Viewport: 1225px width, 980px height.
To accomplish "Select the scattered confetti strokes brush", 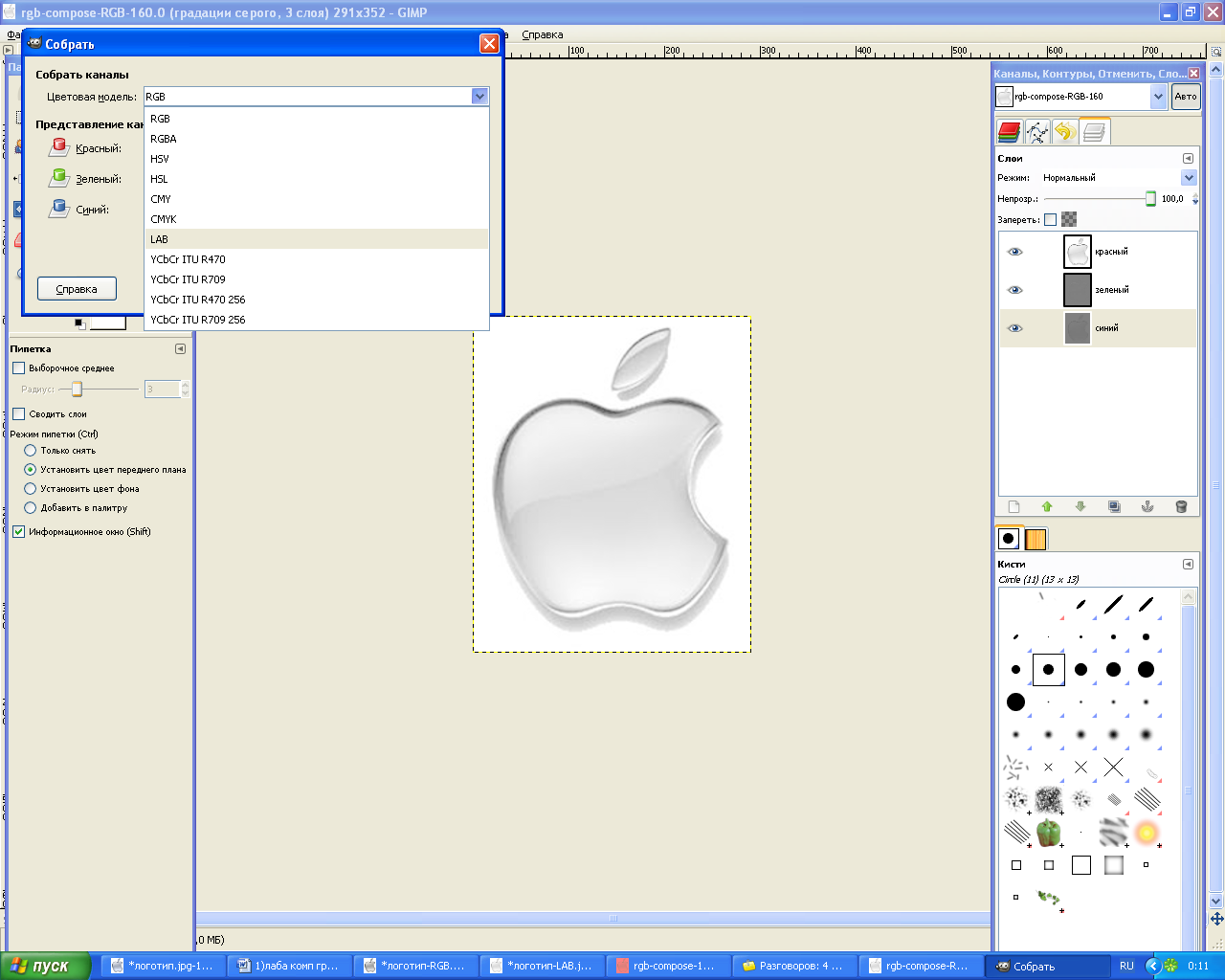I will click(1016, 768).
